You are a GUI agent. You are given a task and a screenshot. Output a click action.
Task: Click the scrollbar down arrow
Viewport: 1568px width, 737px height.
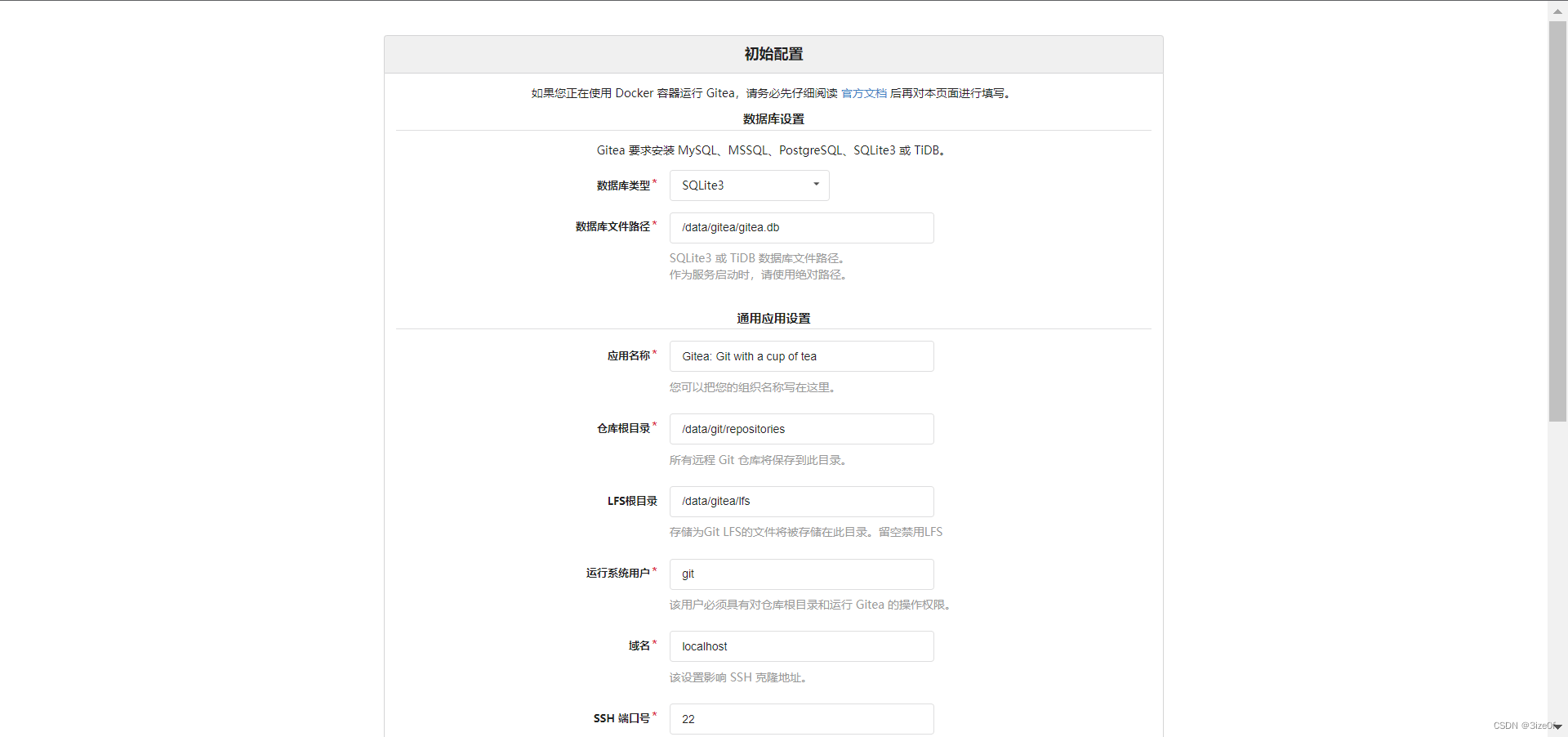1557,726
